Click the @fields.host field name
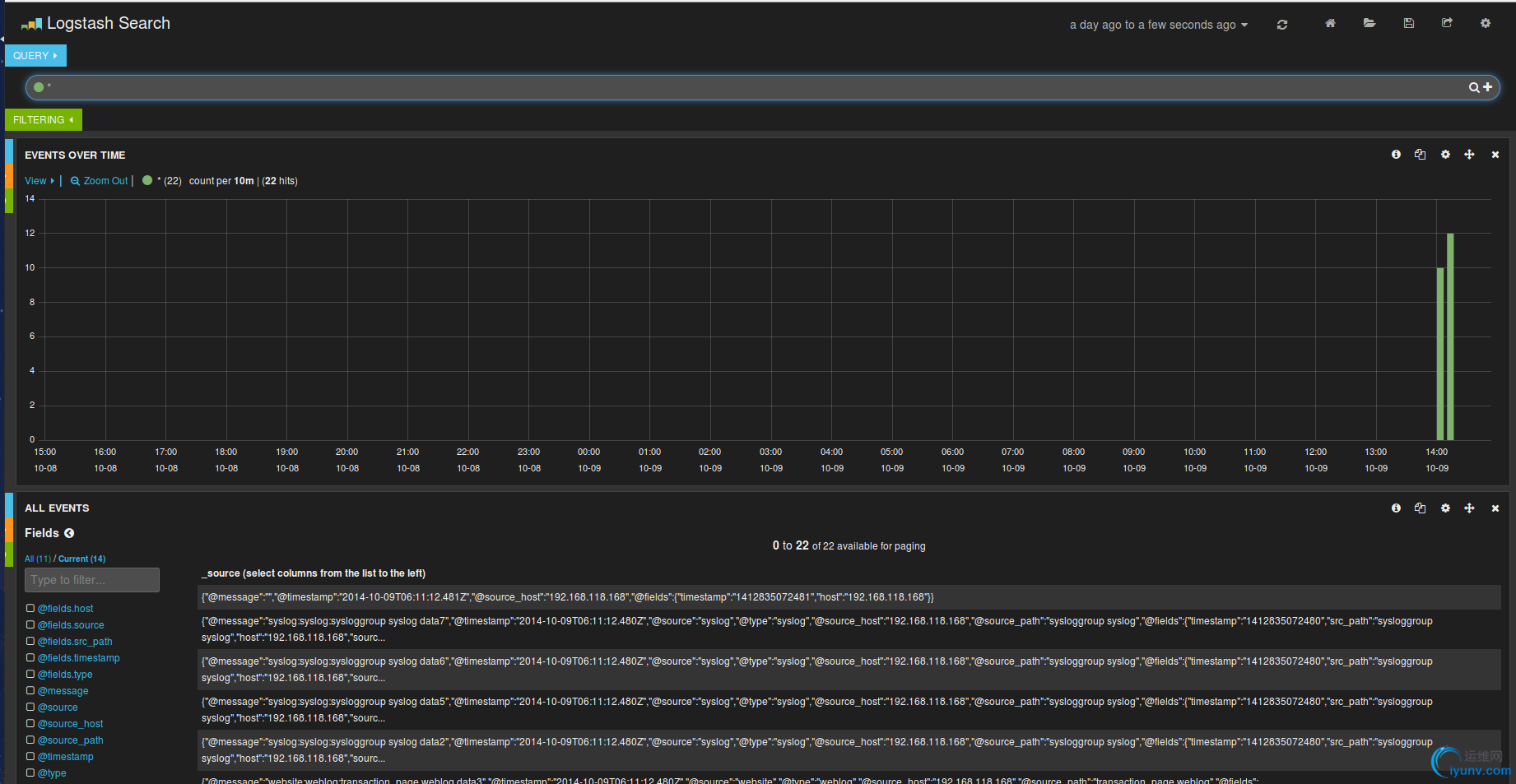The width and height of the screenshot is (1516, 784). 65,609
